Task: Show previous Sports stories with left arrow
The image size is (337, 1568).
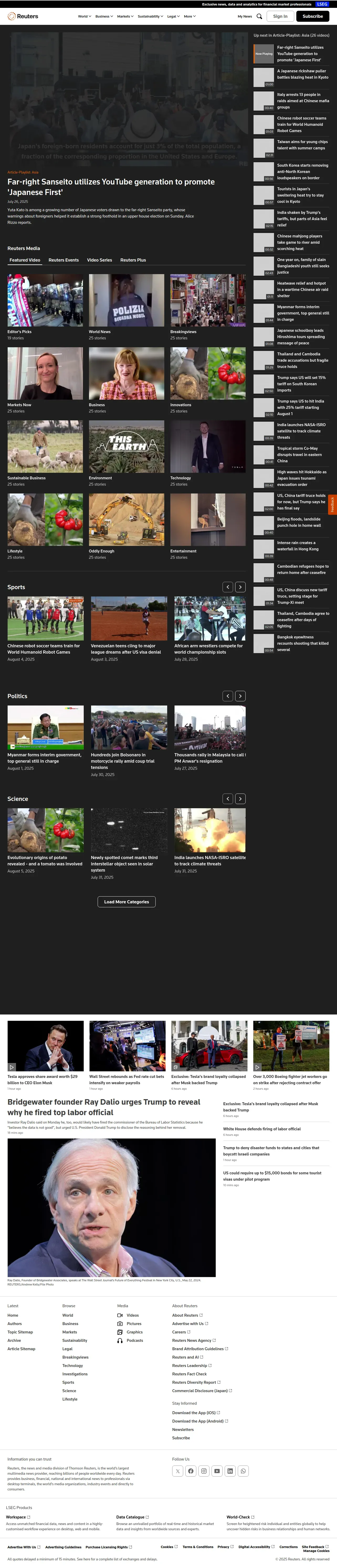Action: [227, 587]
